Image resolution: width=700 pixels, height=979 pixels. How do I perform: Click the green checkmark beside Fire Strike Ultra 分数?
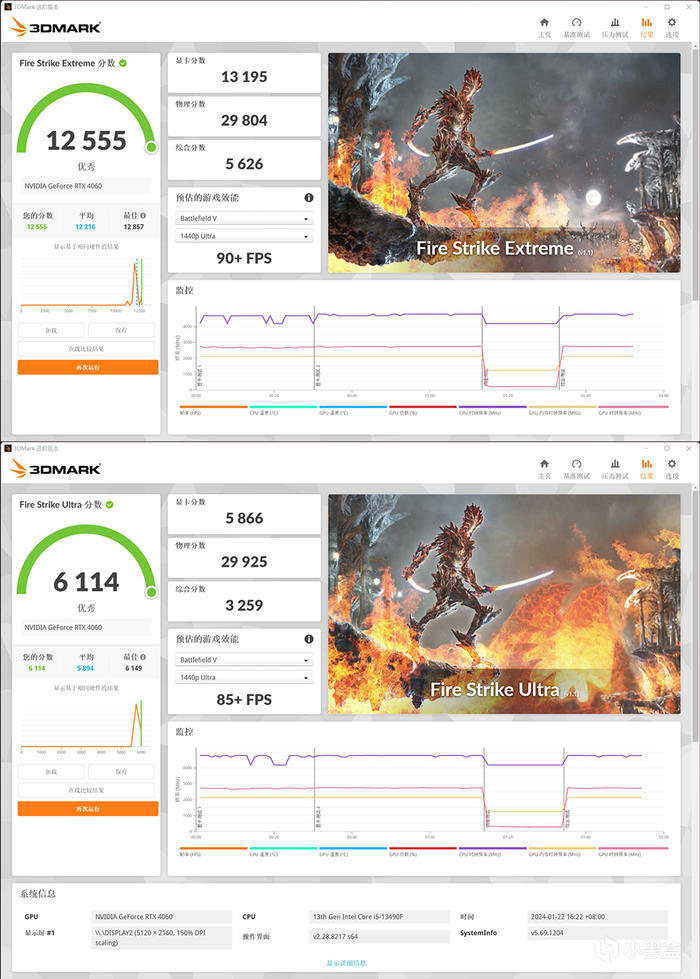coord(109,504)
